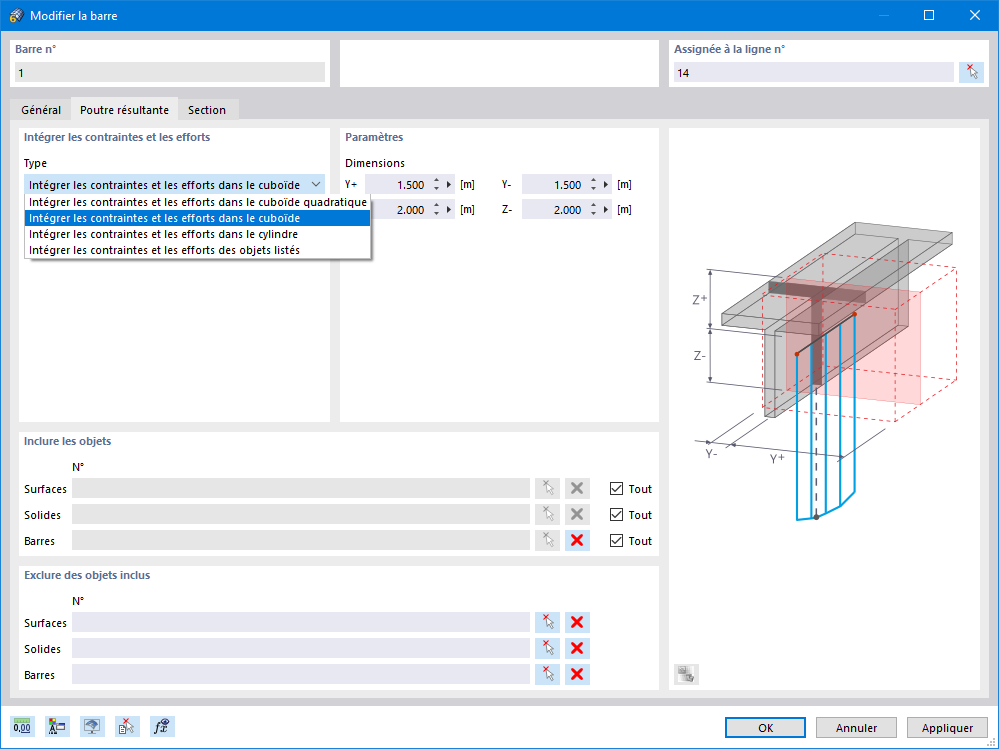Collapse the Type dropdown with its arrow
999x749 pixels.
pyautogui.click(x=315, y=185)
